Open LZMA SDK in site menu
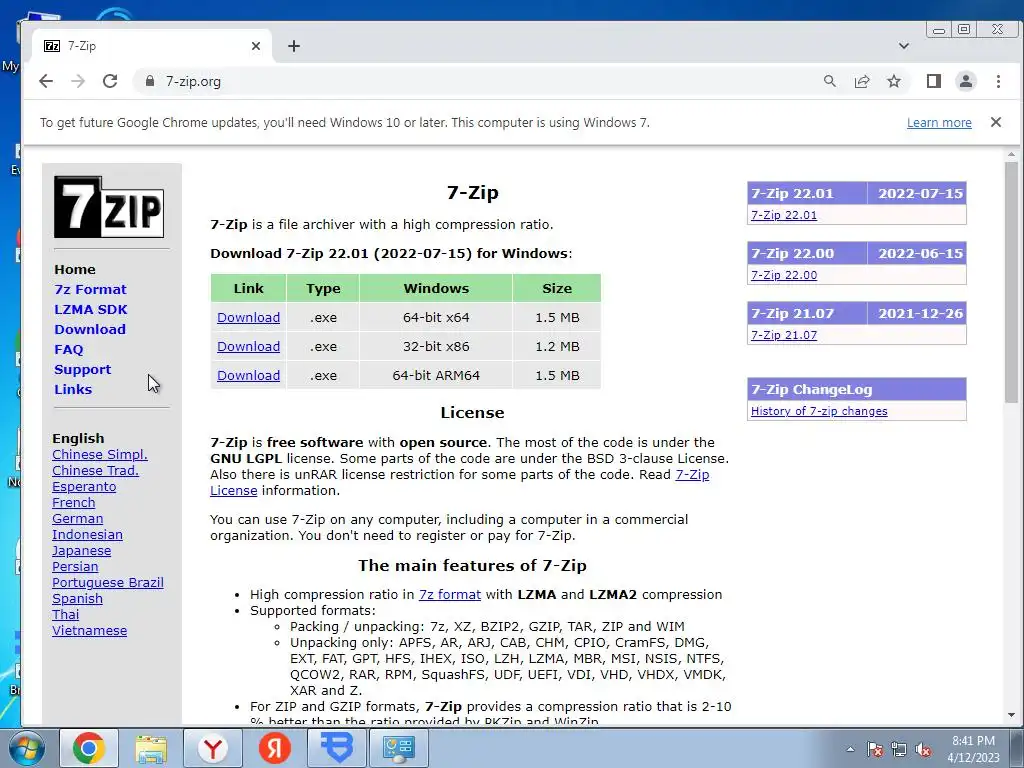 (91, 310)
